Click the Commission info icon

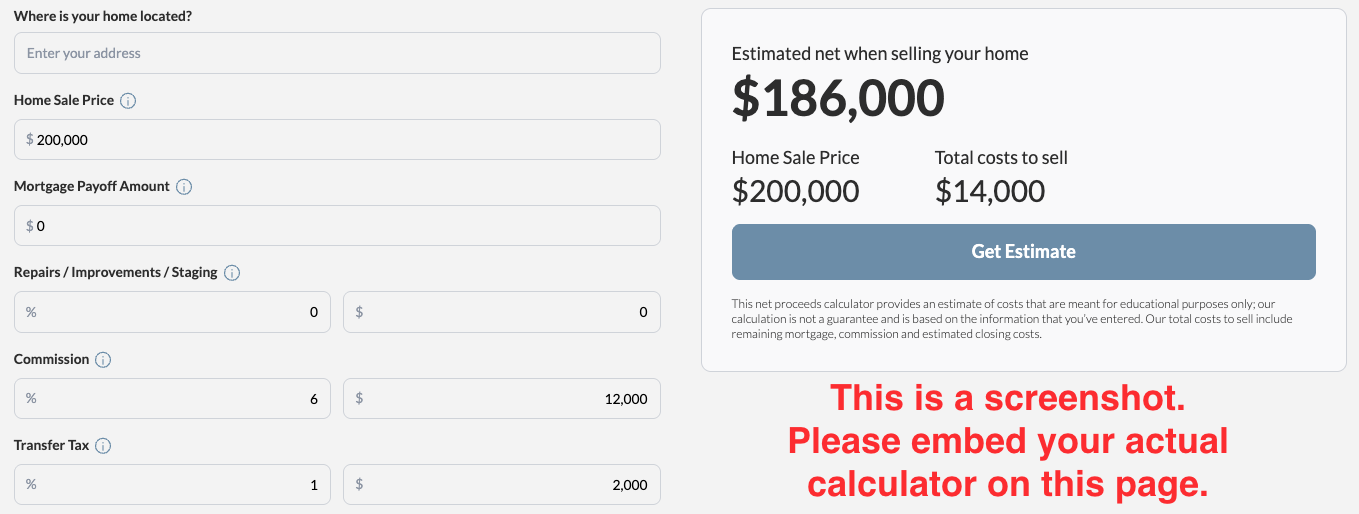tap(103, 360)
